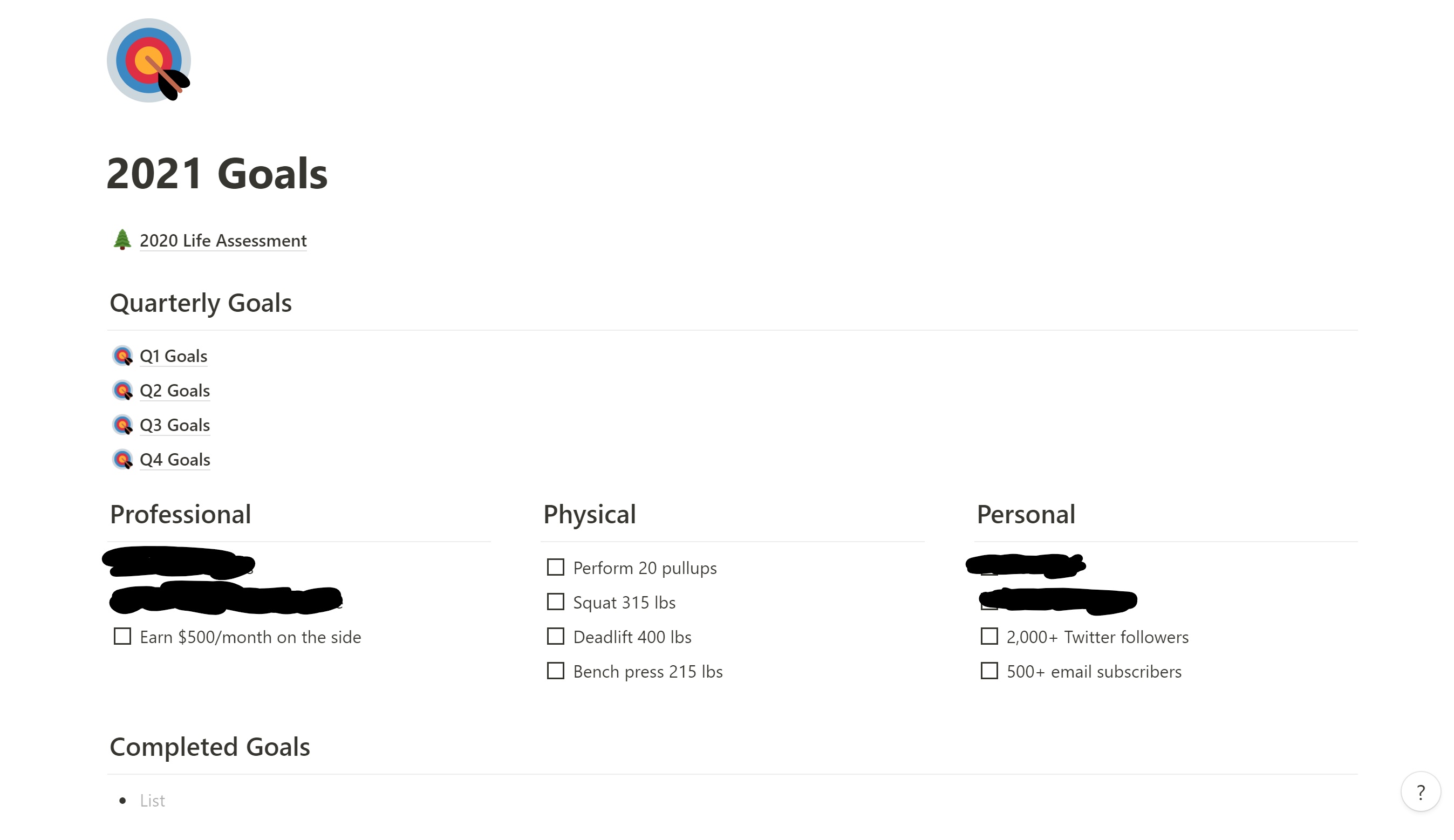Click the Q4 Goals target icon
This screenshot has height=840, width=1454.
tap(124, 460)
